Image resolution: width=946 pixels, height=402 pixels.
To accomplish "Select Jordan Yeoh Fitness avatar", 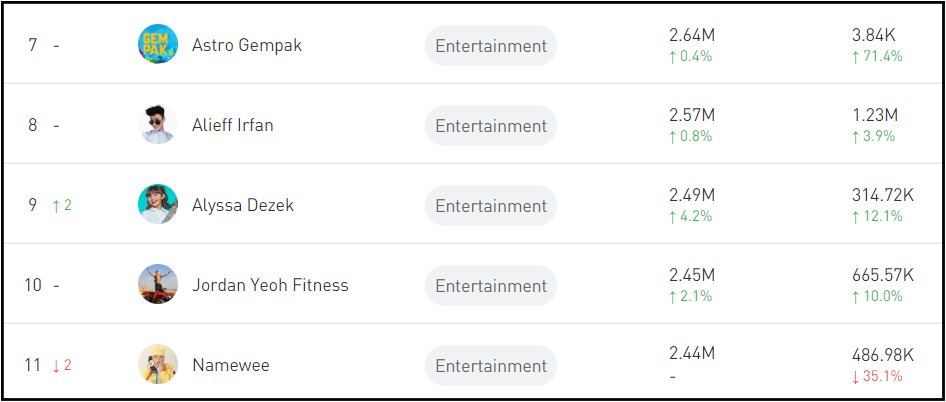I will click(x=158, y=285).
